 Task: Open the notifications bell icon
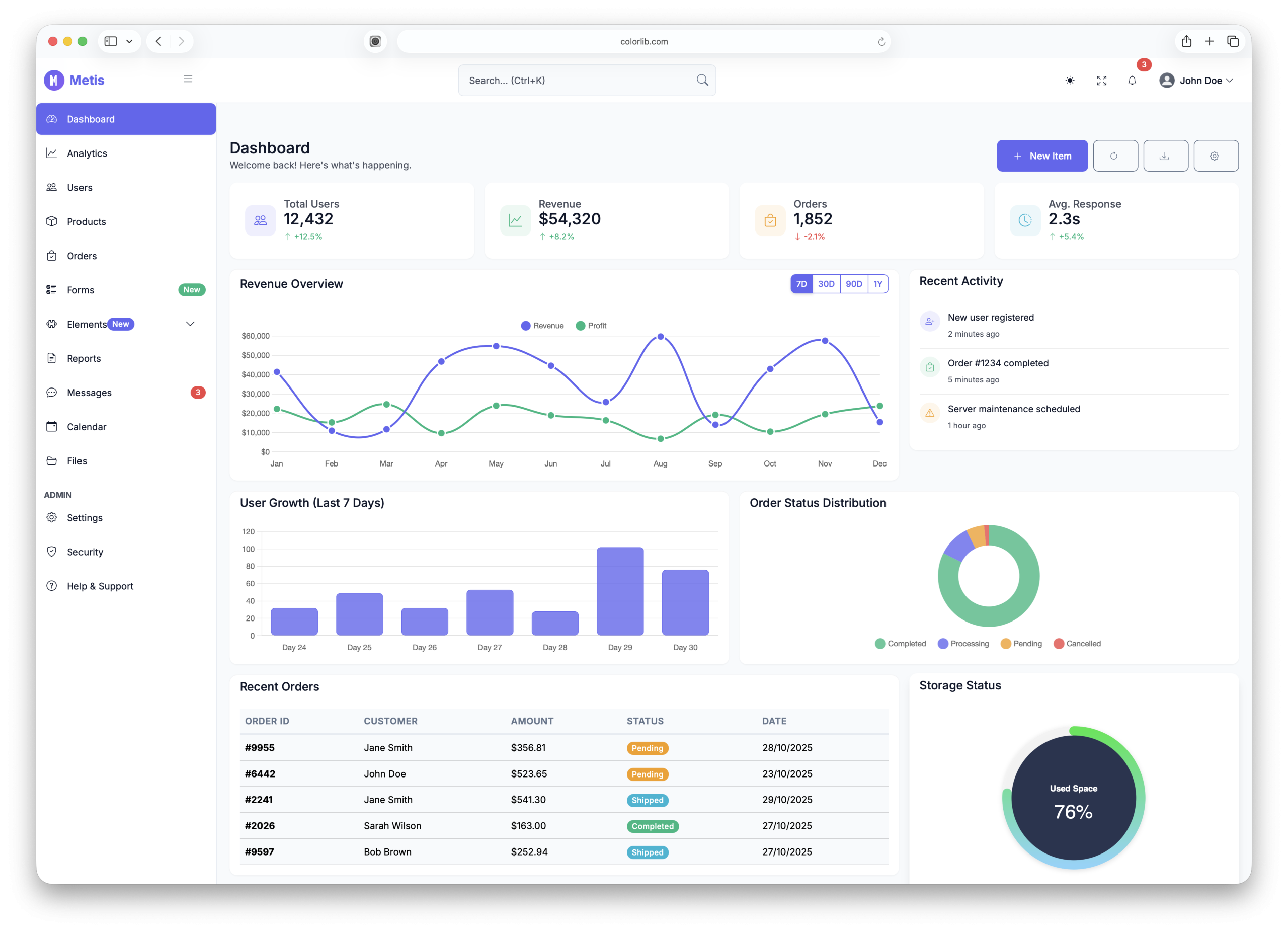(1132, 80)
